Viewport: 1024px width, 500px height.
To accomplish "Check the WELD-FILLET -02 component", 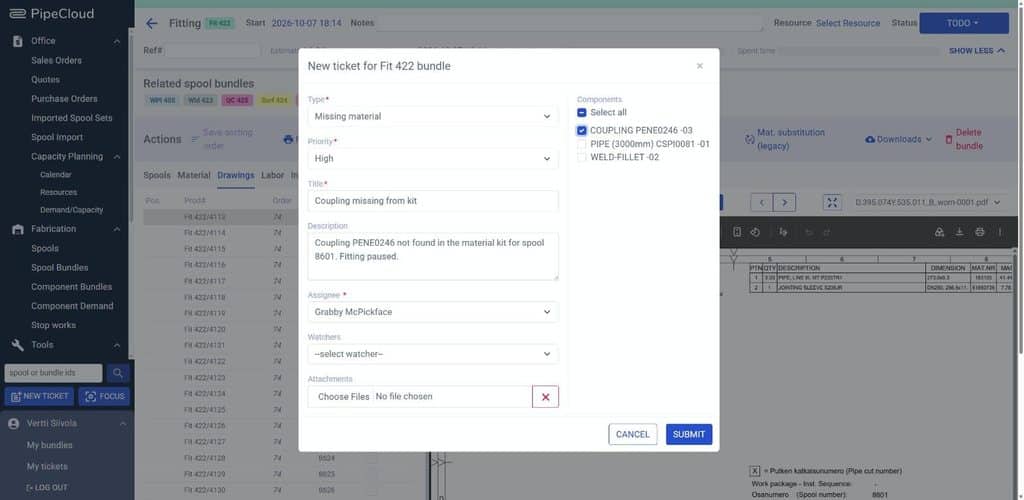I will tap(582, 157).
